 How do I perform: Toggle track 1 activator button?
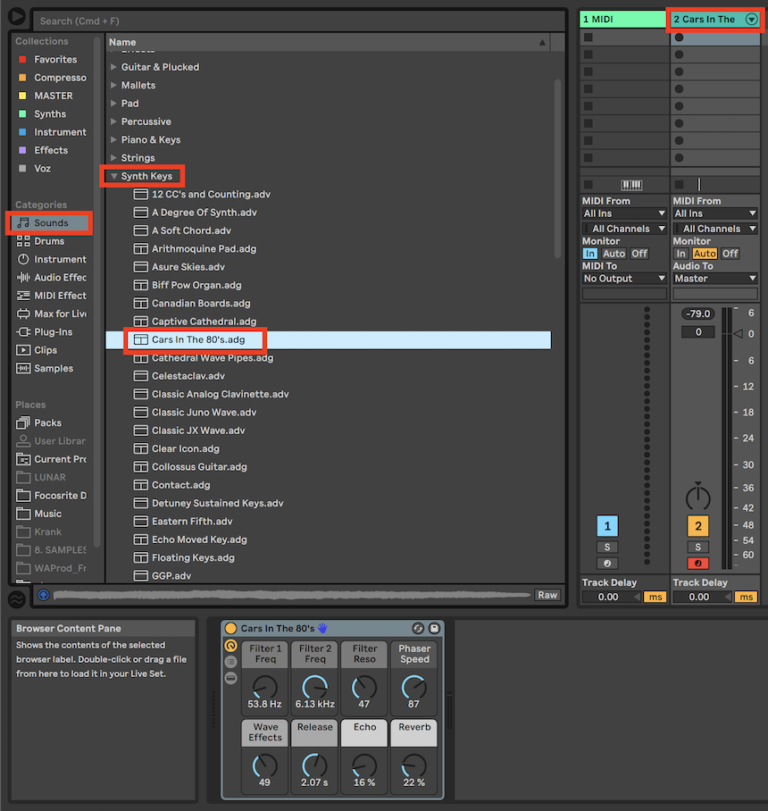coord(607,527)
